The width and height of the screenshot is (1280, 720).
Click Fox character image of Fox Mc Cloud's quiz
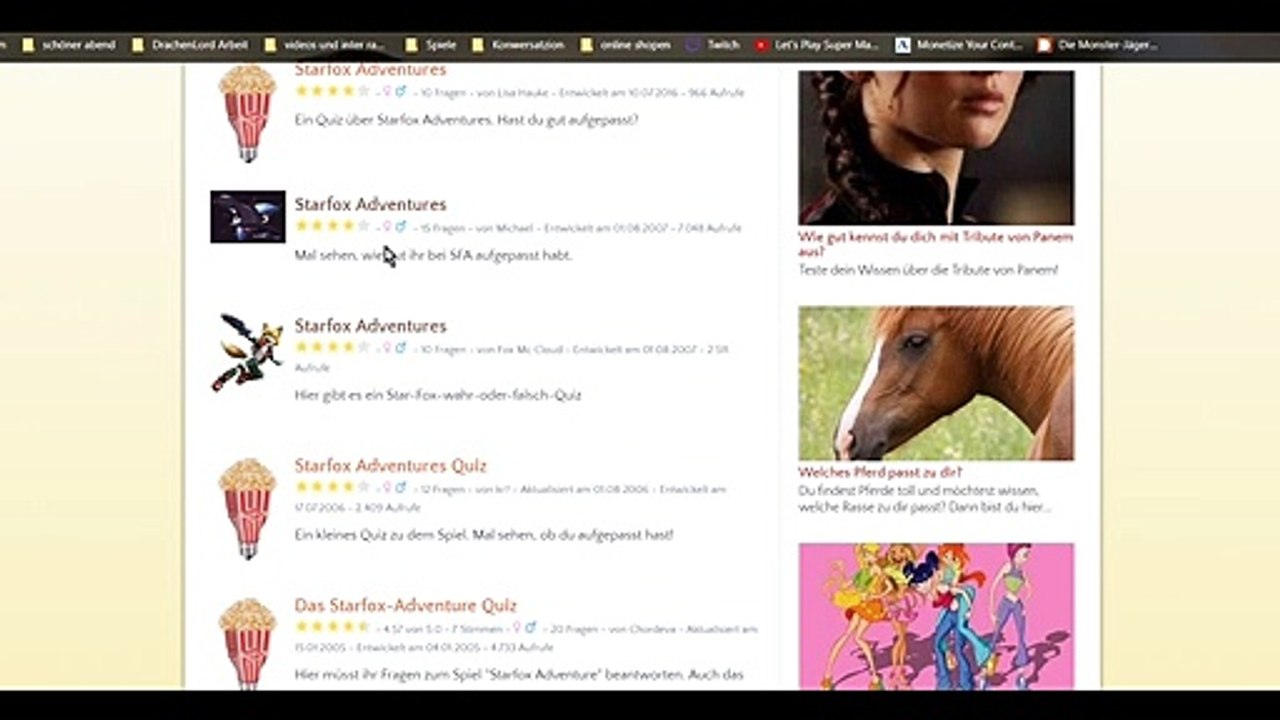[x=246, y=352]
